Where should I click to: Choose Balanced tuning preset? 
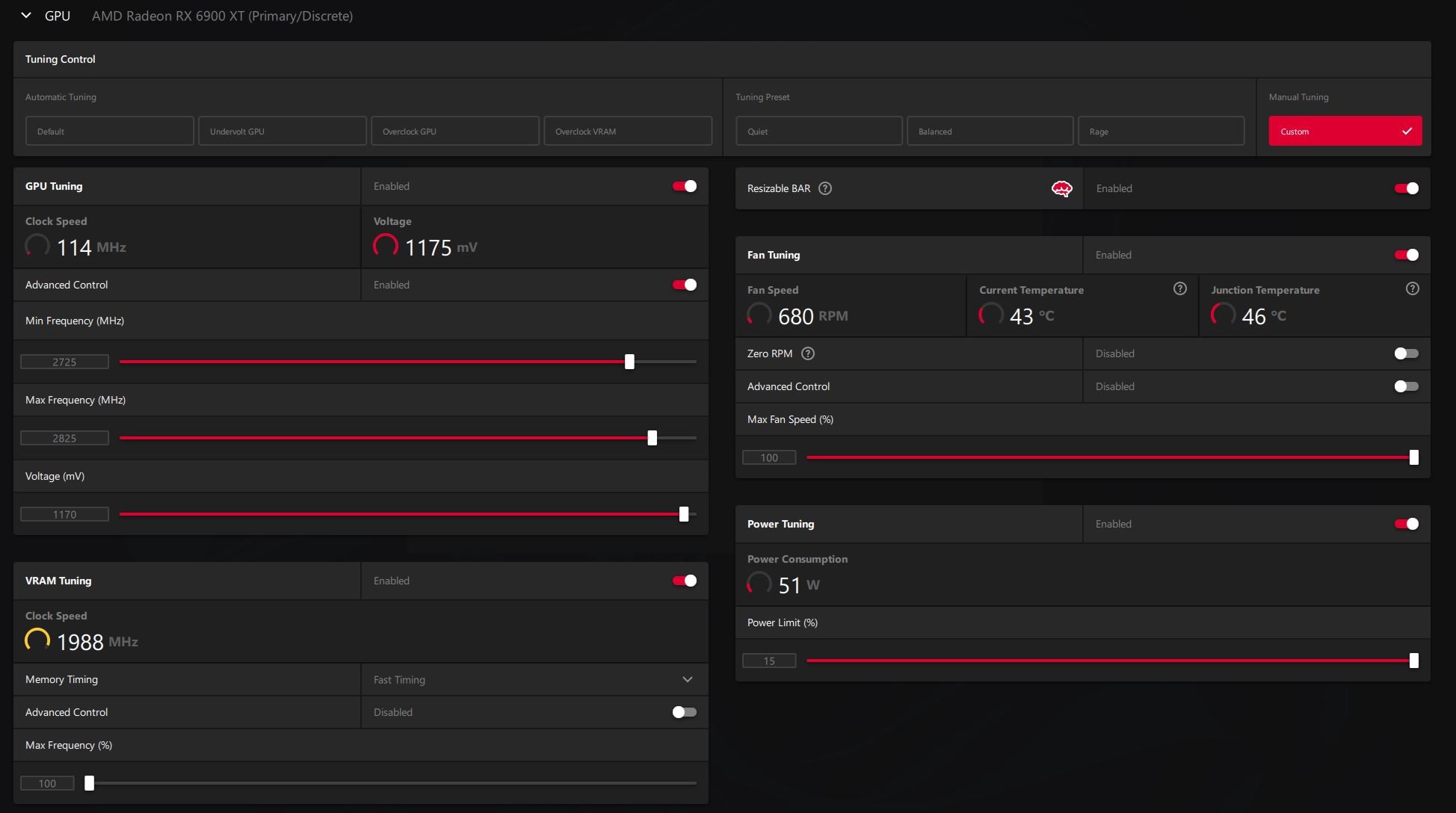point(990,131)
